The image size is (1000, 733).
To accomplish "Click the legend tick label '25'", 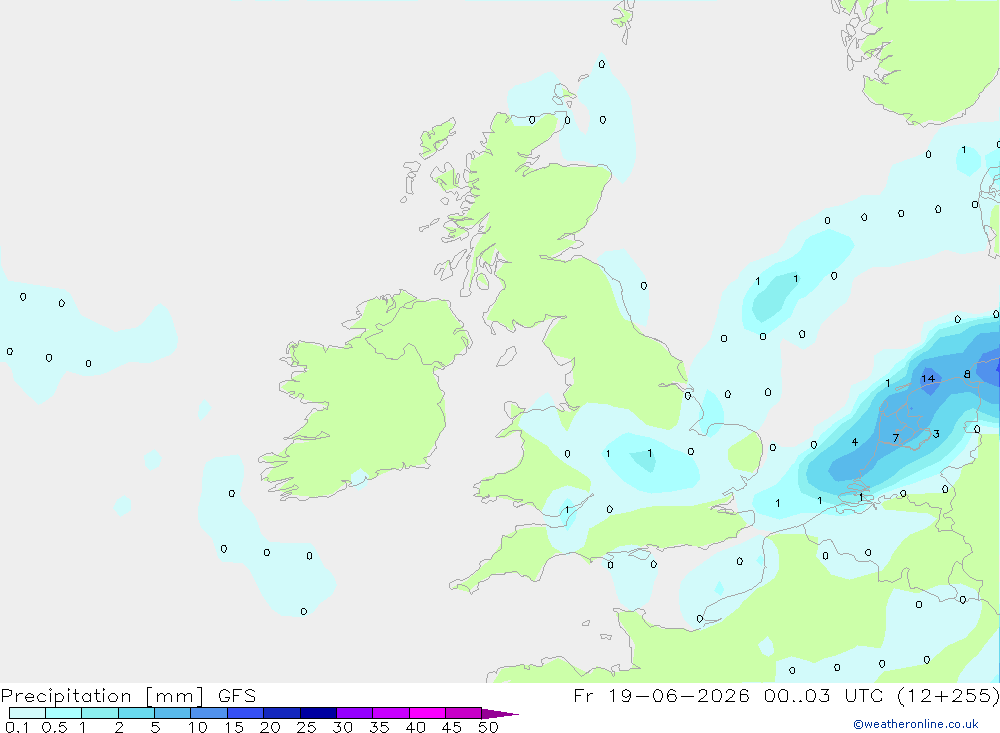I will tap(306, 727).
